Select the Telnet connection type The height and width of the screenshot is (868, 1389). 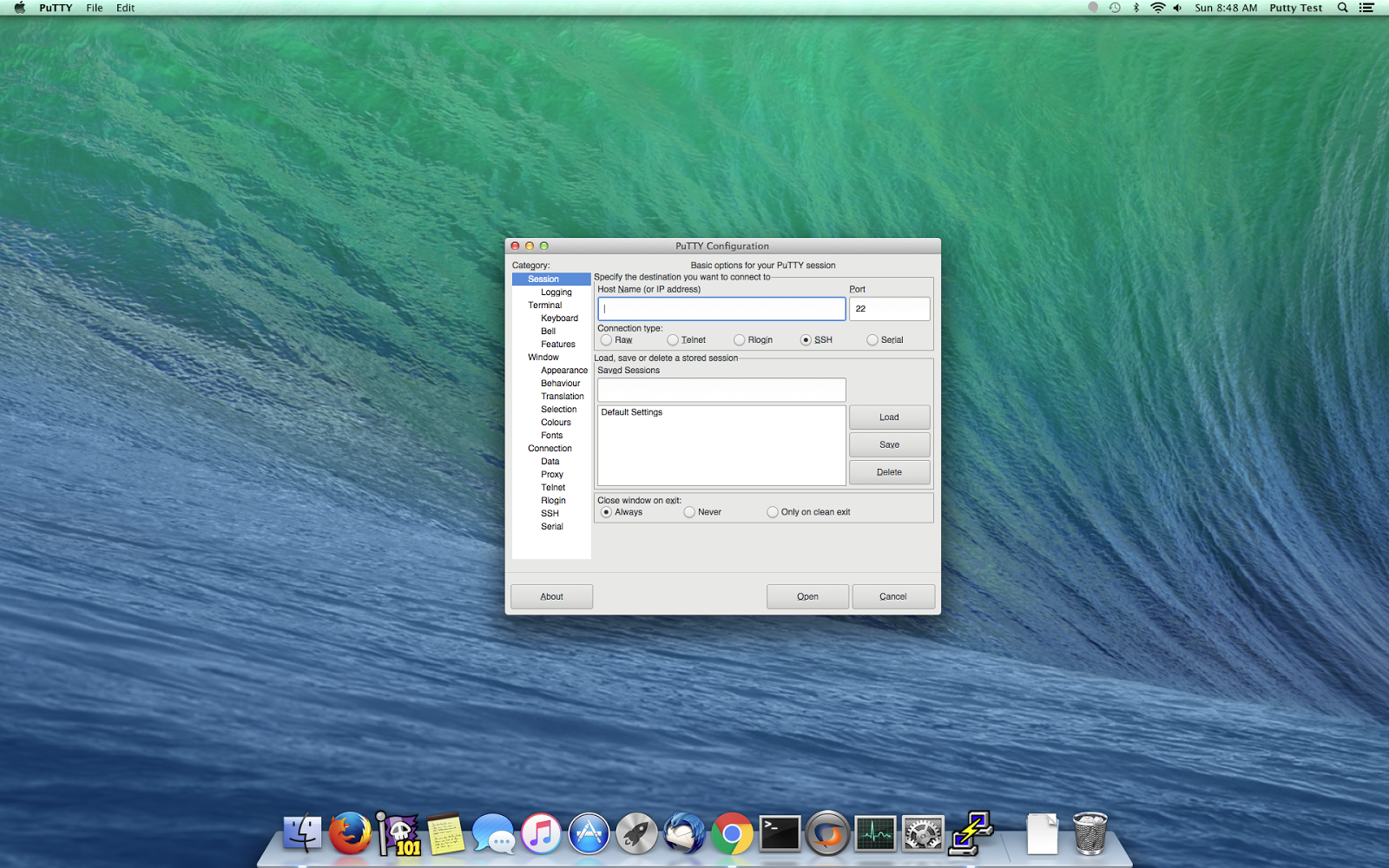pyautogui.click(x=673, y=340)
